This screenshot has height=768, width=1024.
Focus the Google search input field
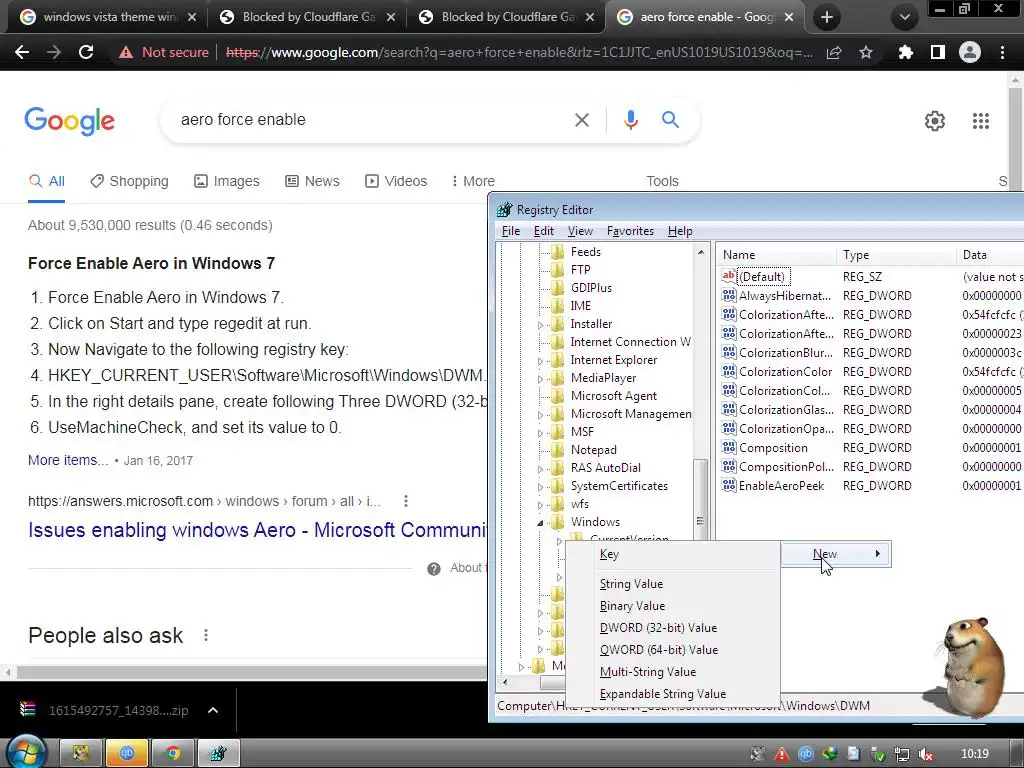pyautogui.click(x=372, y=120)
